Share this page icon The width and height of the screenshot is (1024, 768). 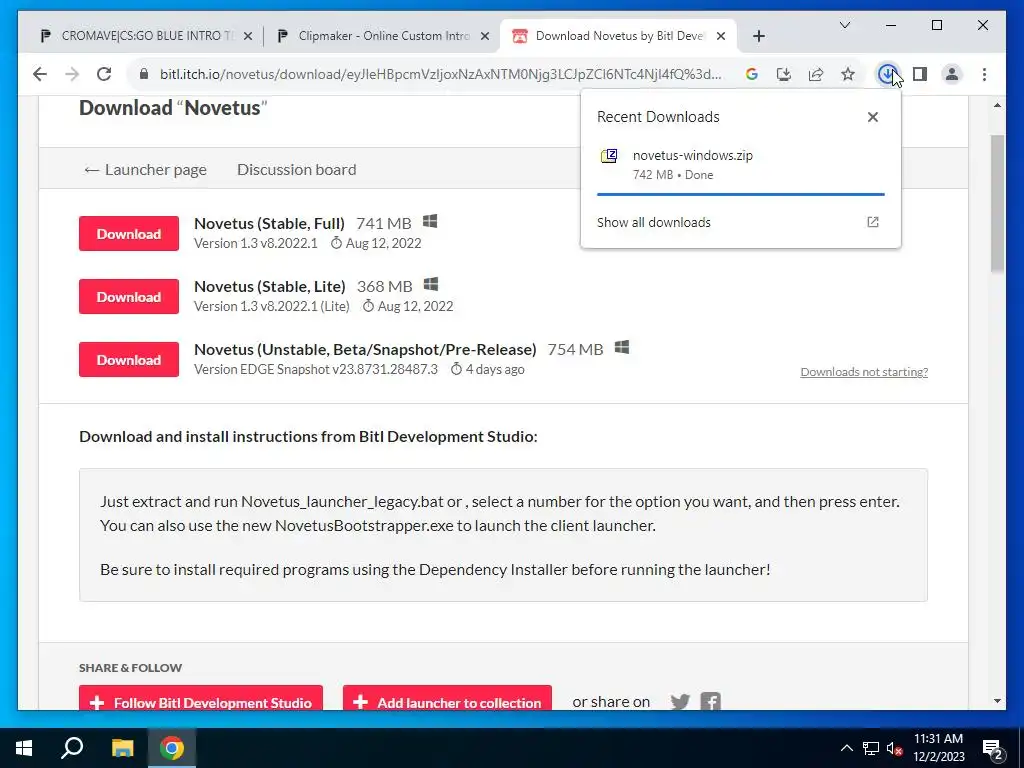click(x=816, y=74)
